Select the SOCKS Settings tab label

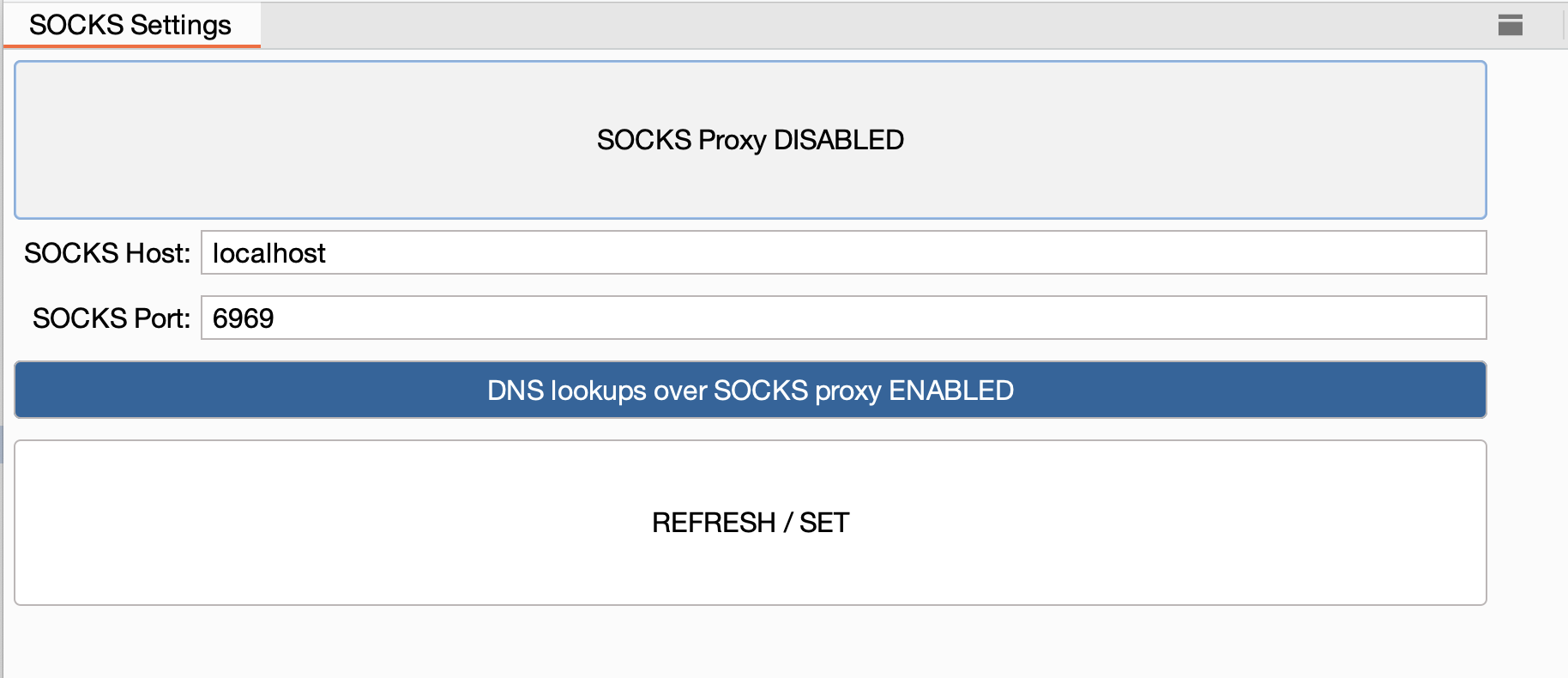click(130, 25)
